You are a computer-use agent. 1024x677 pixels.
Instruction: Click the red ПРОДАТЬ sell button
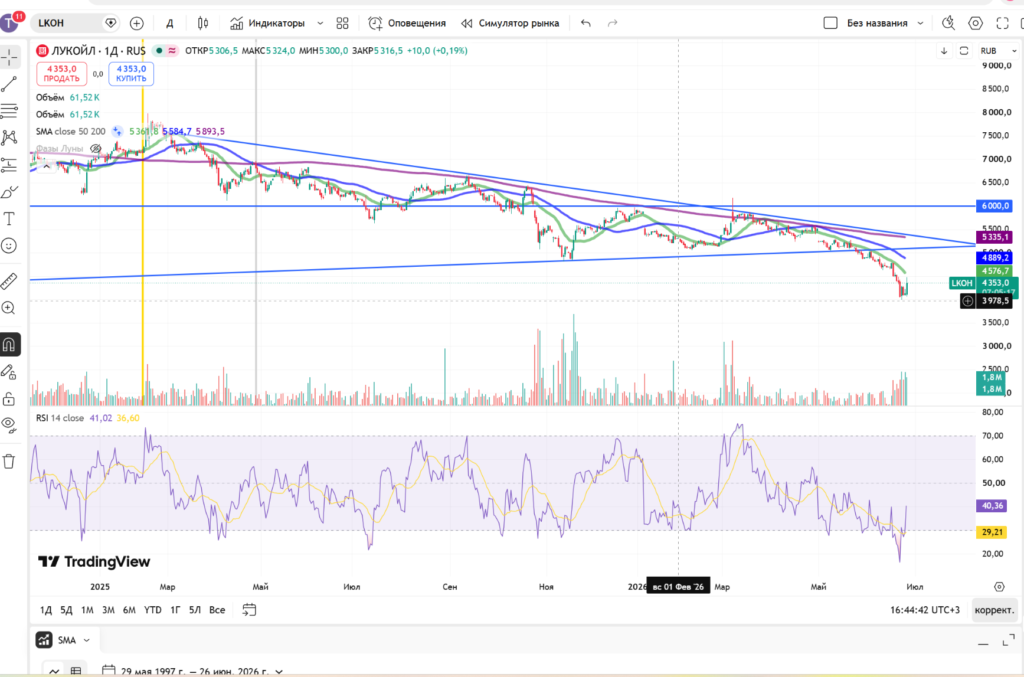(61, 73)
